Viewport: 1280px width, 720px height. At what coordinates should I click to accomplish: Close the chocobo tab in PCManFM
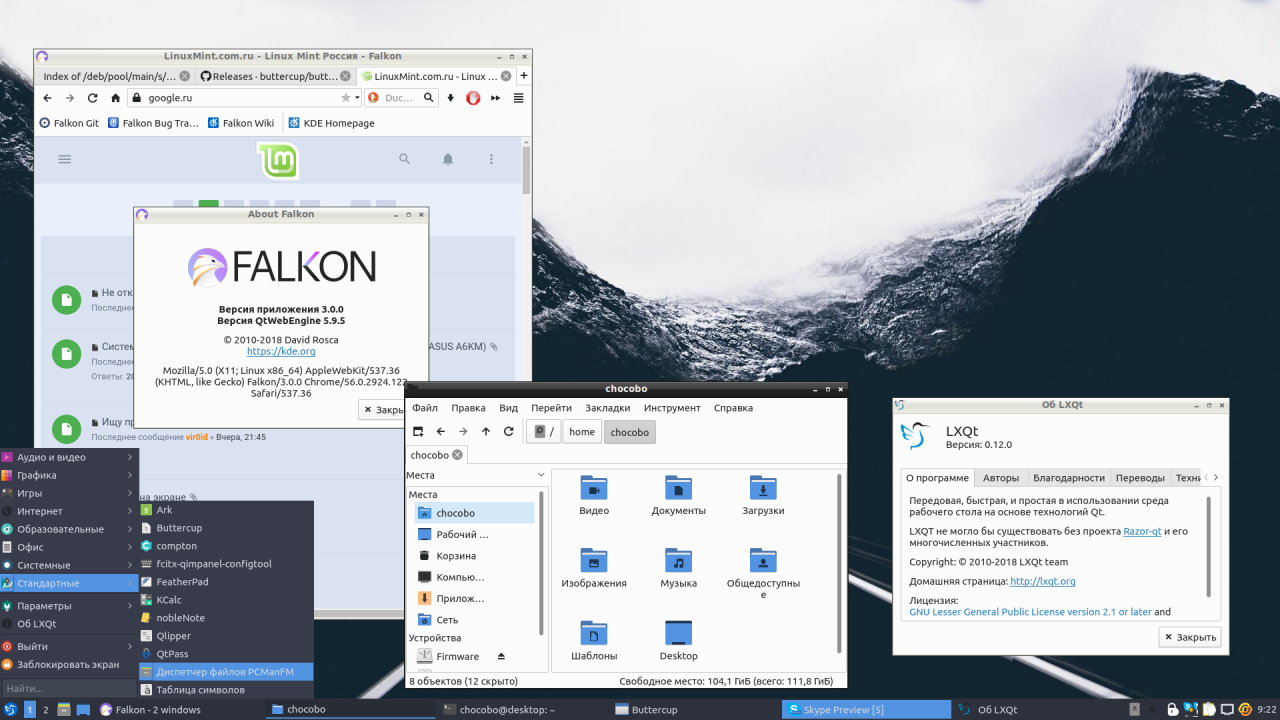[457, 455]
